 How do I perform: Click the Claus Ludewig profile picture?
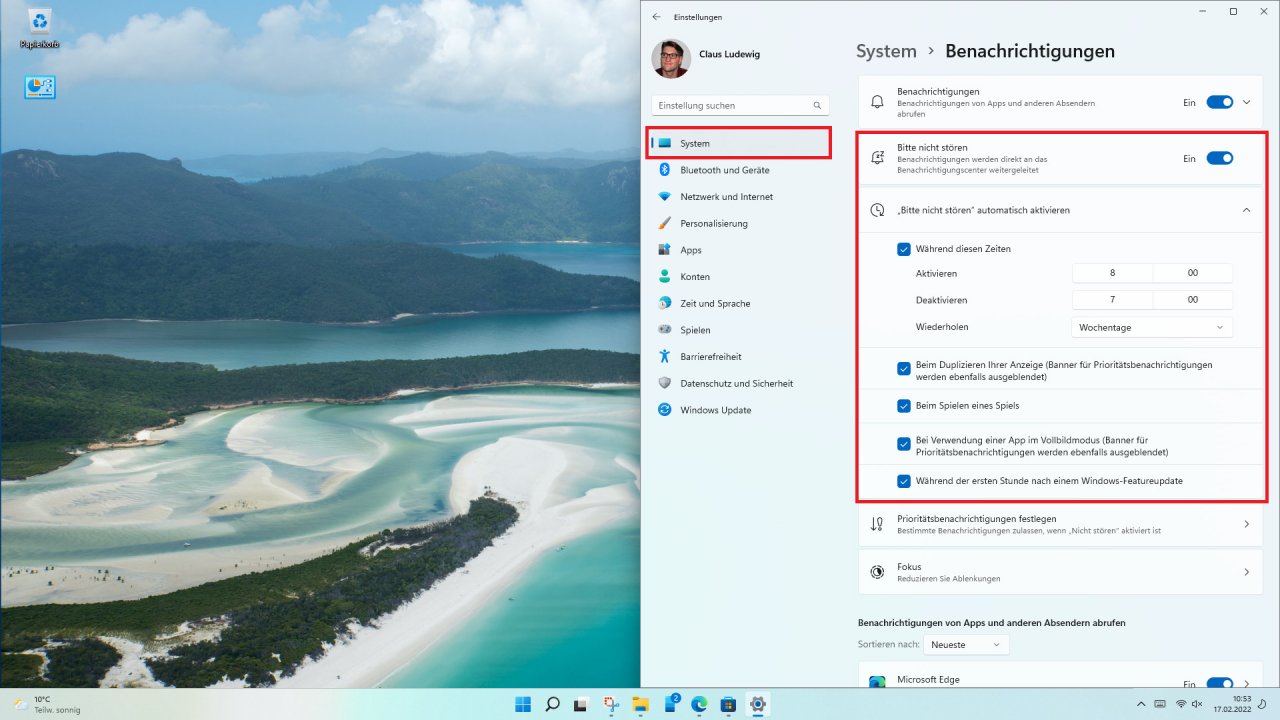tap(671, 58)
